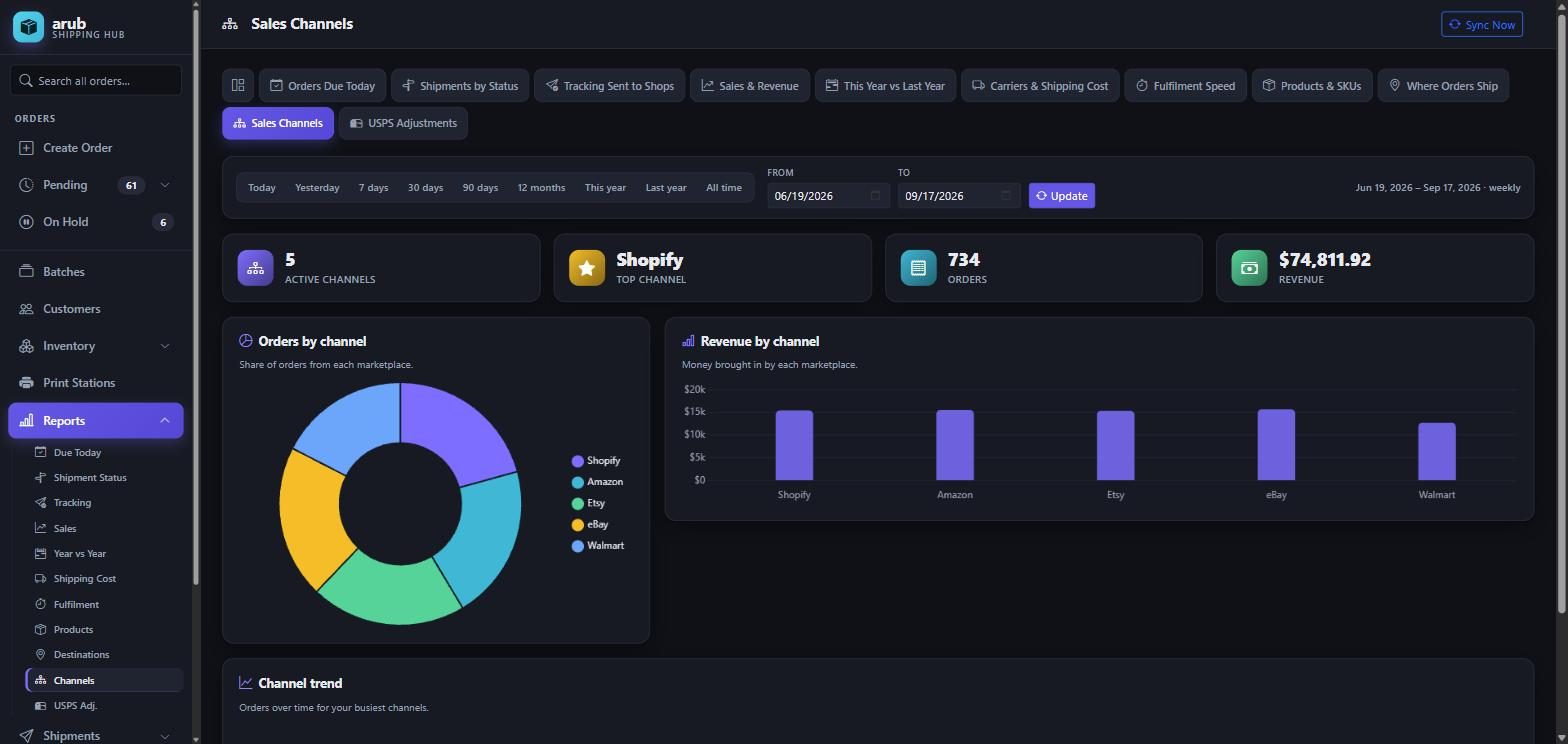The height and width of the screenshot is (744, 1568).
Task: Click the Channel trend line chart icon
Action: click(x=246, y=683)
